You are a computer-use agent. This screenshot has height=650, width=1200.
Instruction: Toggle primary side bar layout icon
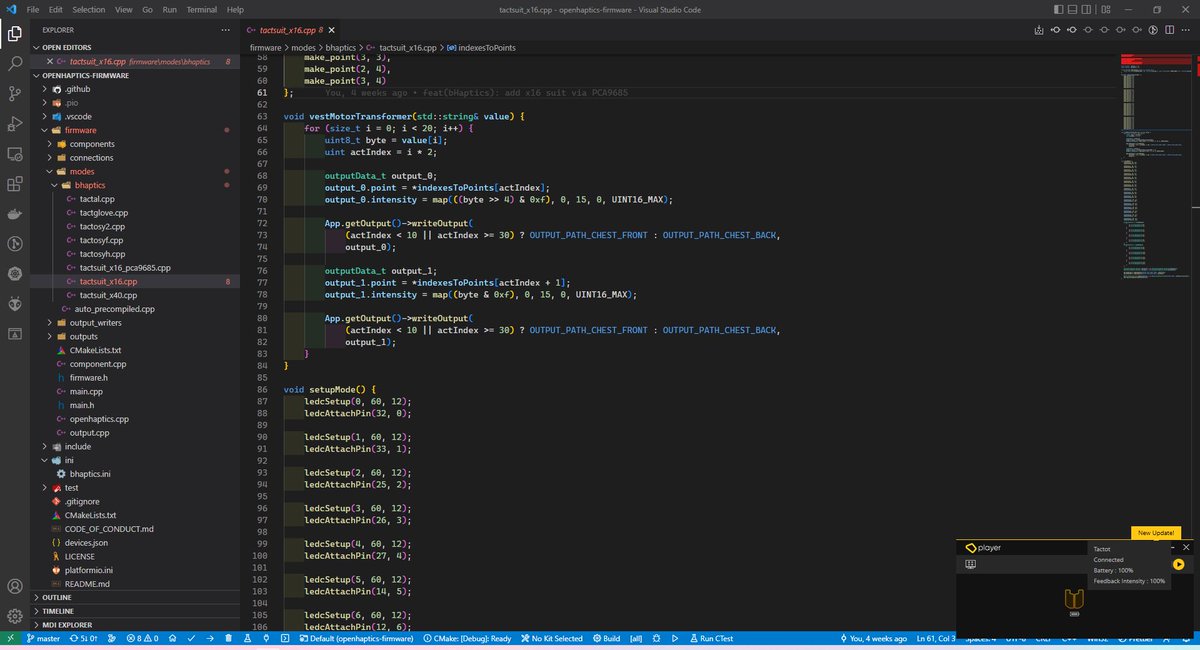tap(1058, 9)
